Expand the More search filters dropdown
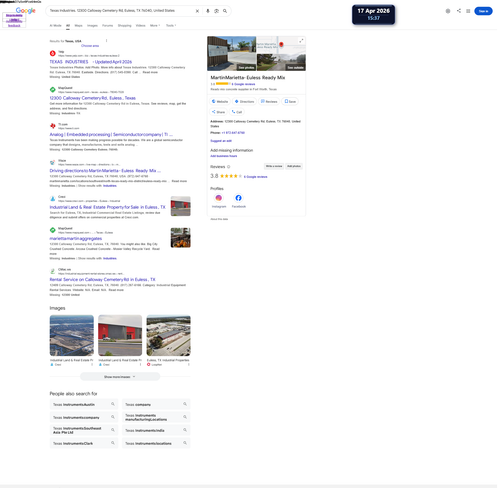The width and height of the screenshot is (500, 488). pos(155,25)
